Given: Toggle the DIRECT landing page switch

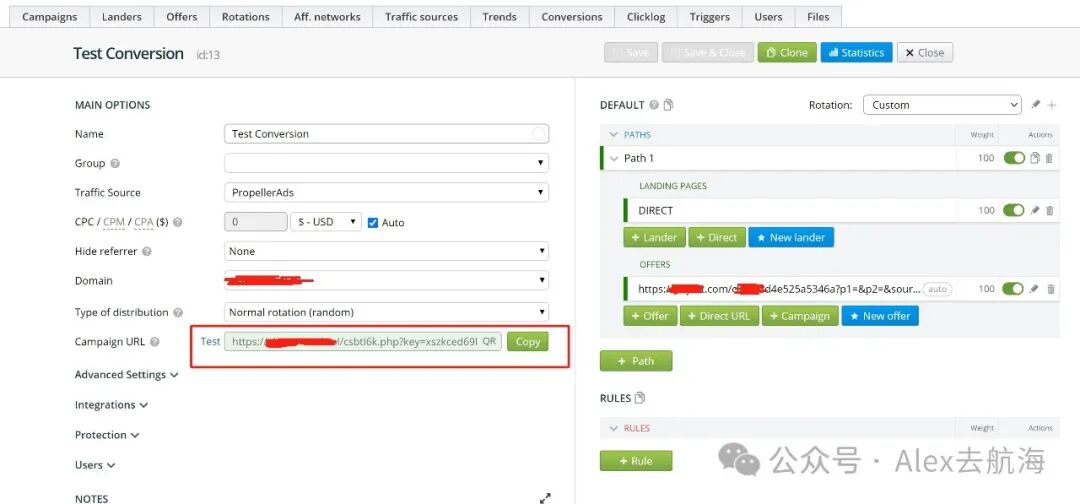Looking at the screenshot, I should [x=1014, y=210].
